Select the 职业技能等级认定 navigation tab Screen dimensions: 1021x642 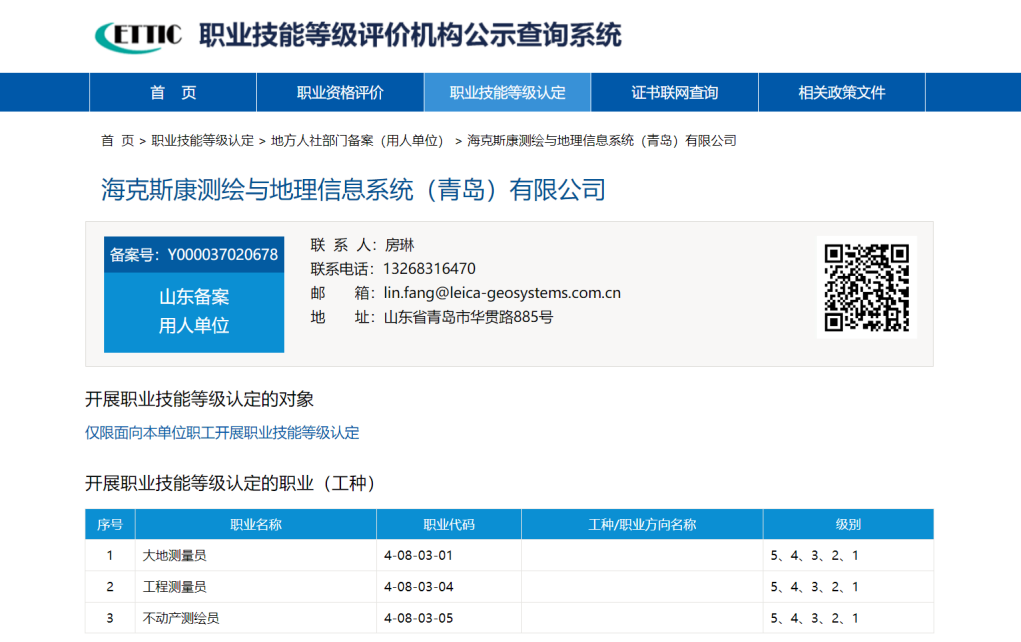pos(507,92)
